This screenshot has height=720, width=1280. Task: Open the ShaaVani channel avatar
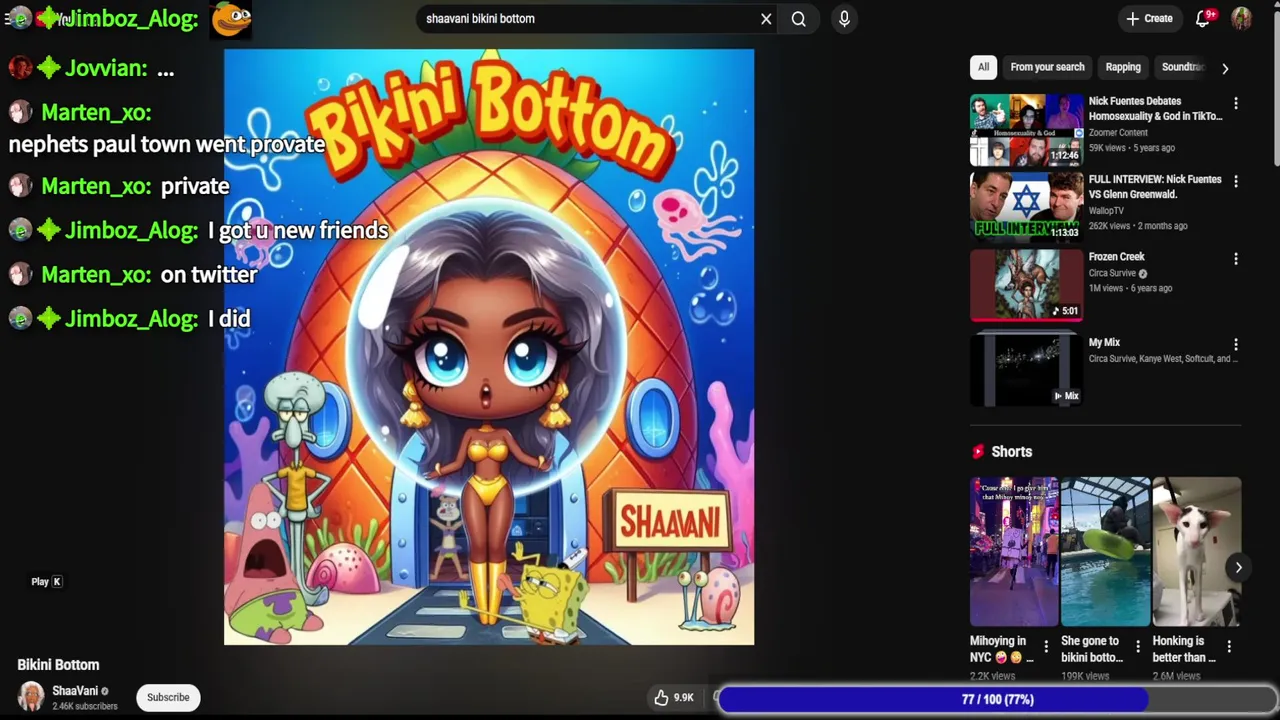[31, 697]
